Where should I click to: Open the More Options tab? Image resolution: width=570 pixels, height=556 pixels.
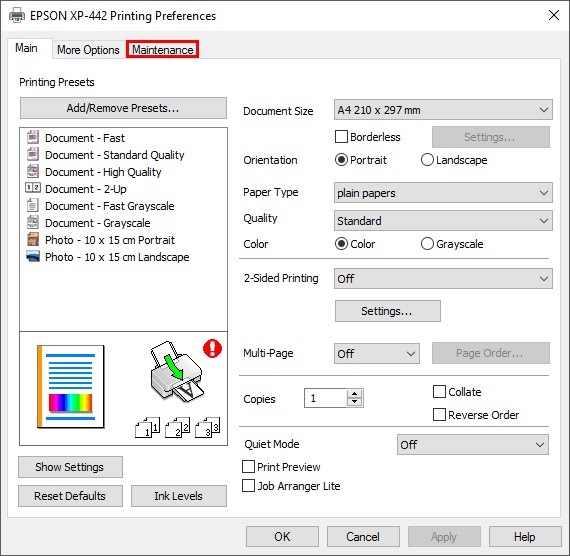coord(88,49)
